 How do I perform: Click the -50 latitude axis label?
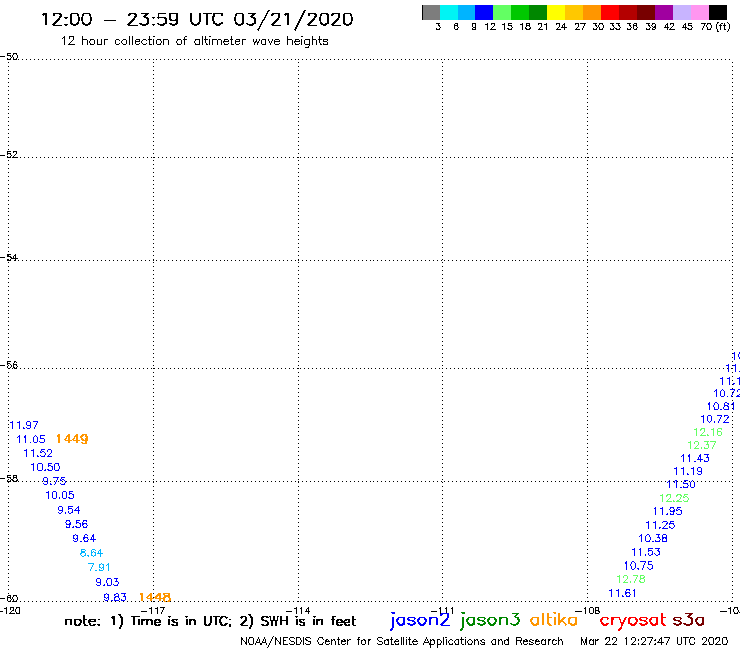(x=9, y=57)
